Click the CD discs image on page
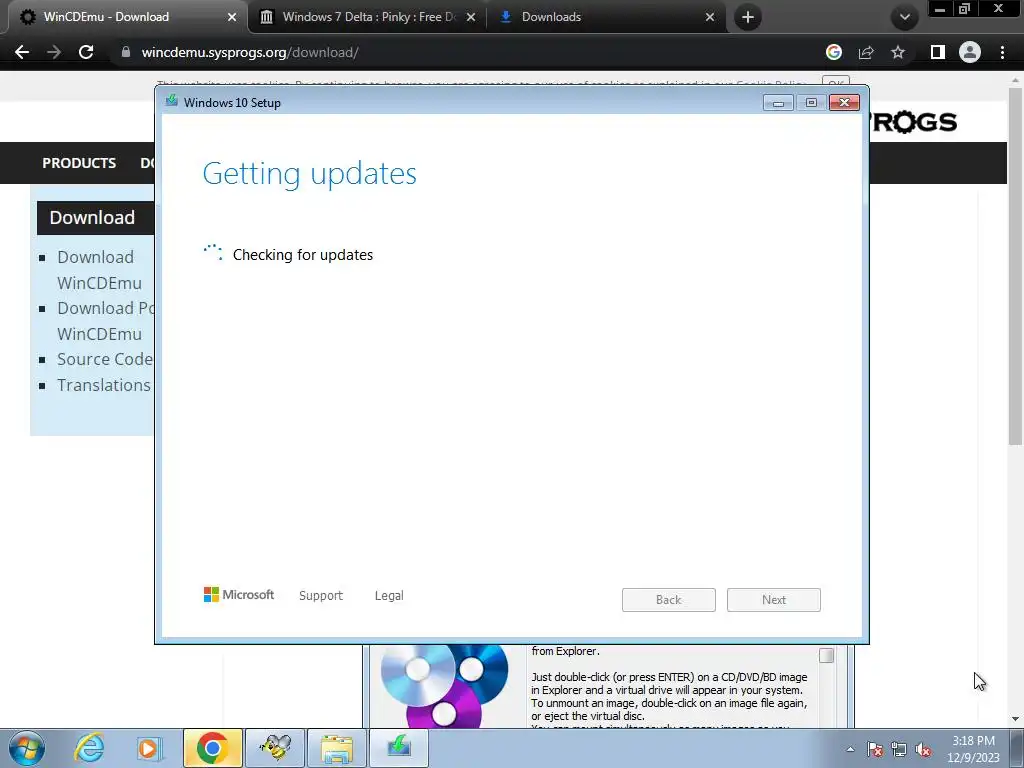 [444, 686]
